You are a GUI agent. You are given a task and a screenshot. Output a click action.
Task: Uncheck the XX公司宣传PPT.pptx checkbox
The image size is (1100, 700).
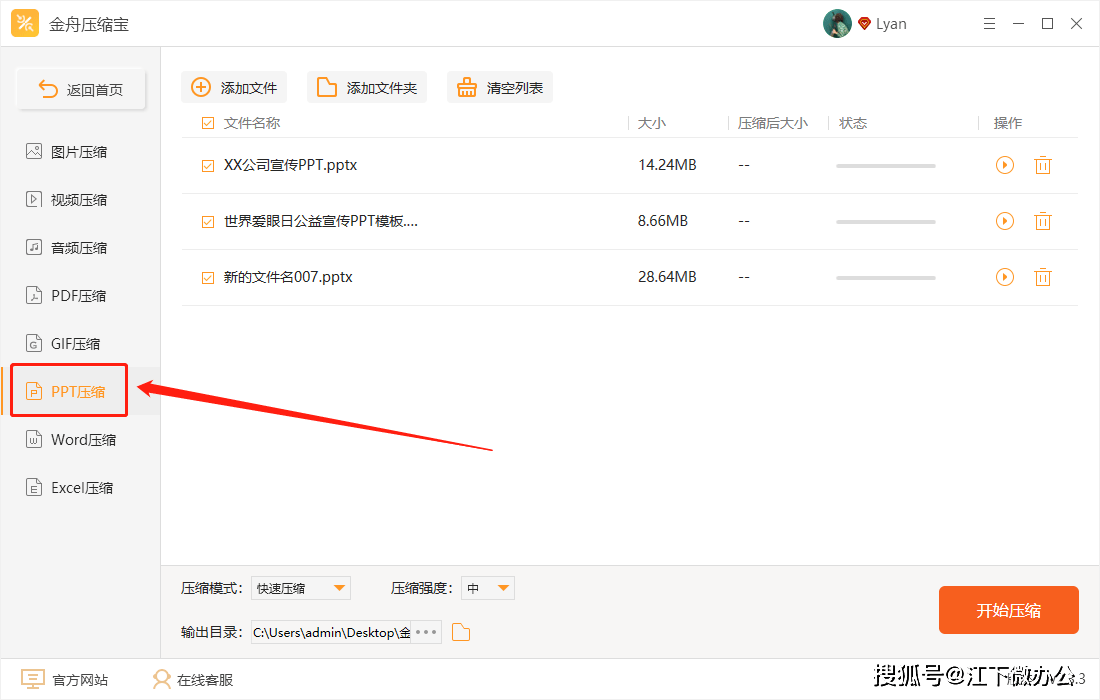pyautogui.click(x=208, y=166)
